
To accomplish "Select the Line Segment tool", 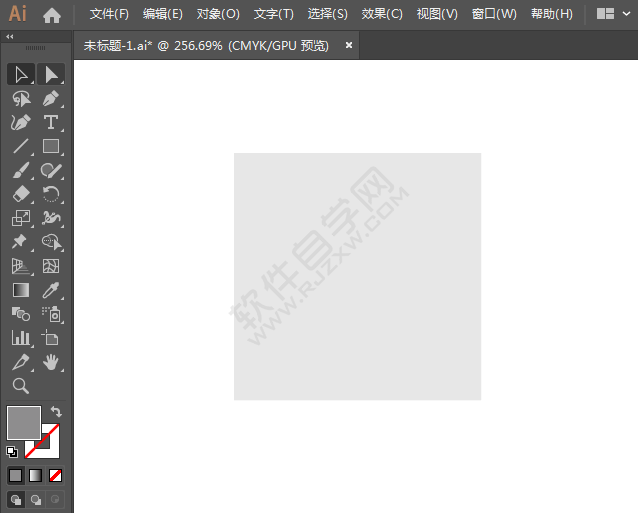I will click(21, 146).
